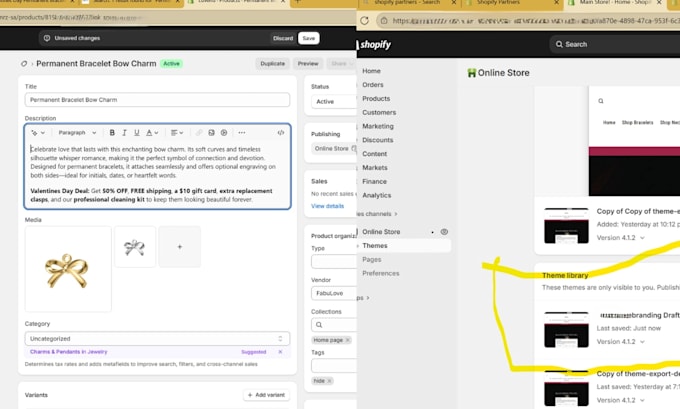Select the gold bow charm media thumbnail

pos(68,269)
